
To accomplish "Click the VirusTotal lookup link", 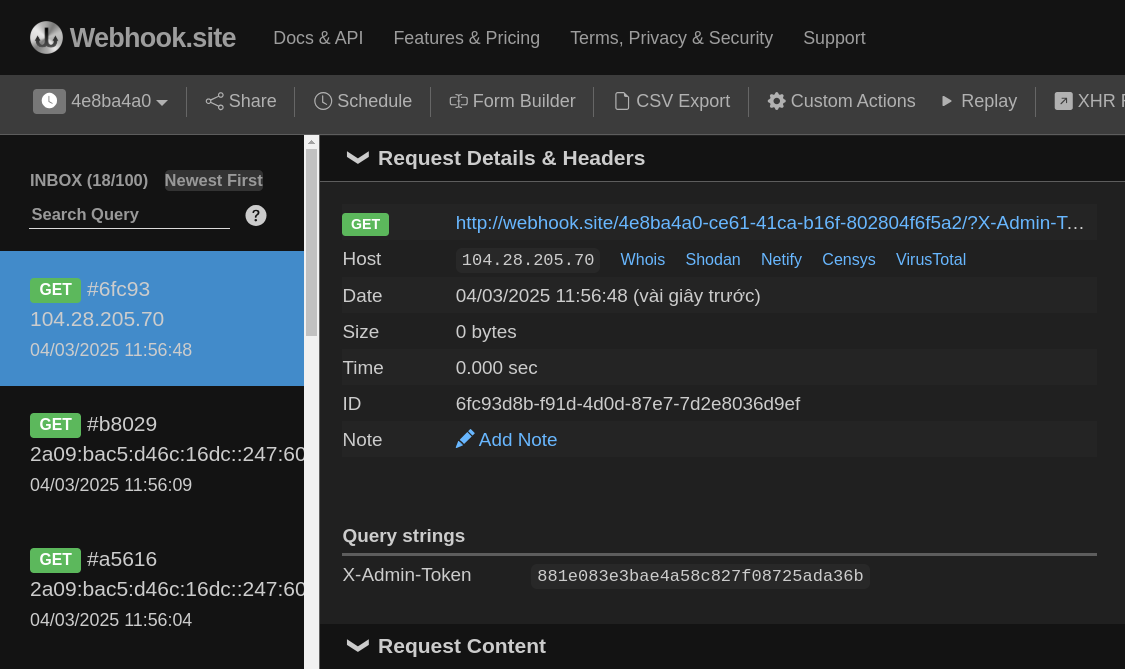I will pos(930,260).
